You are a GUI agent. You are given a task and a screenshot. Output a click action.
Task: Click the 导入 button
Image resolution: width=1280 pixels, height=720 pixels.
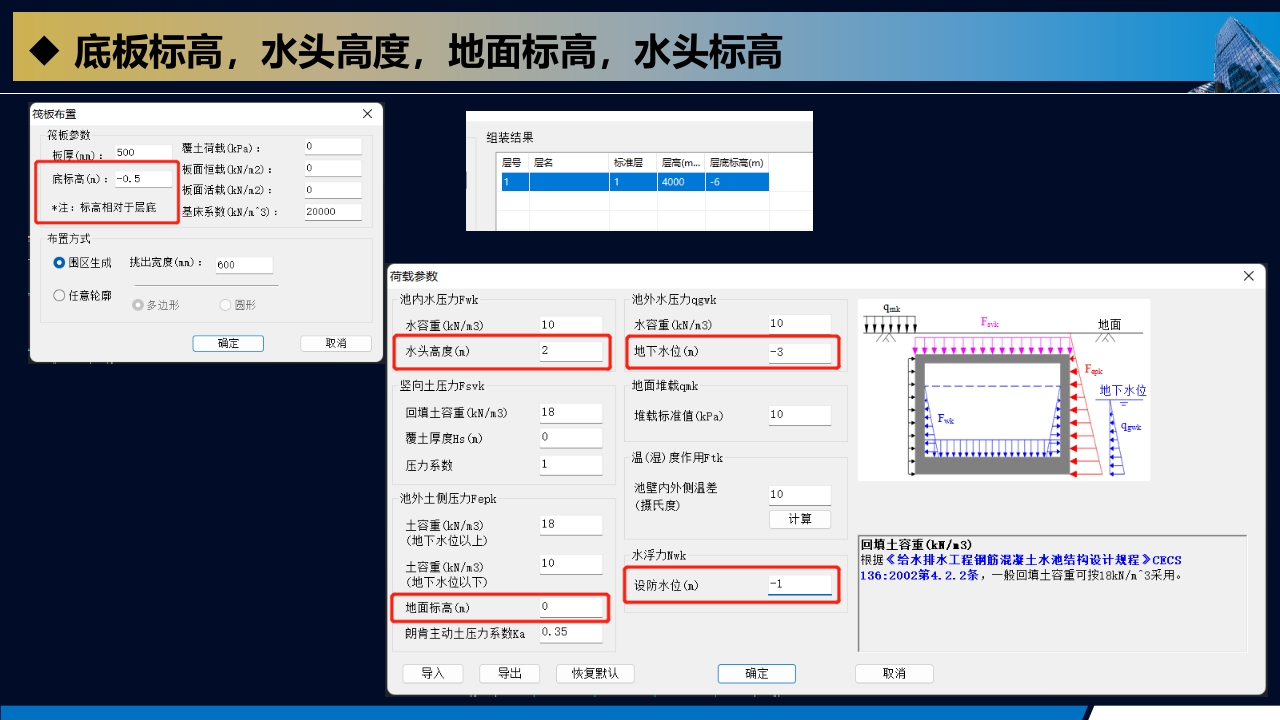click(432, 673)
